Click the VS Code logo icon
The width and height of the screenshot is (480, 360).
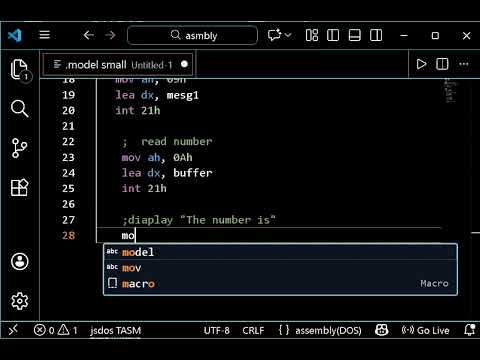(x=15, y=35)
